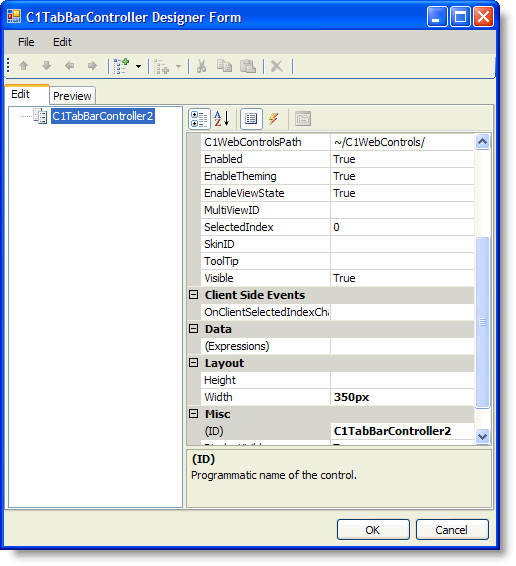Open the File menu
Screen dimensions: 516x566
[26, 42]
